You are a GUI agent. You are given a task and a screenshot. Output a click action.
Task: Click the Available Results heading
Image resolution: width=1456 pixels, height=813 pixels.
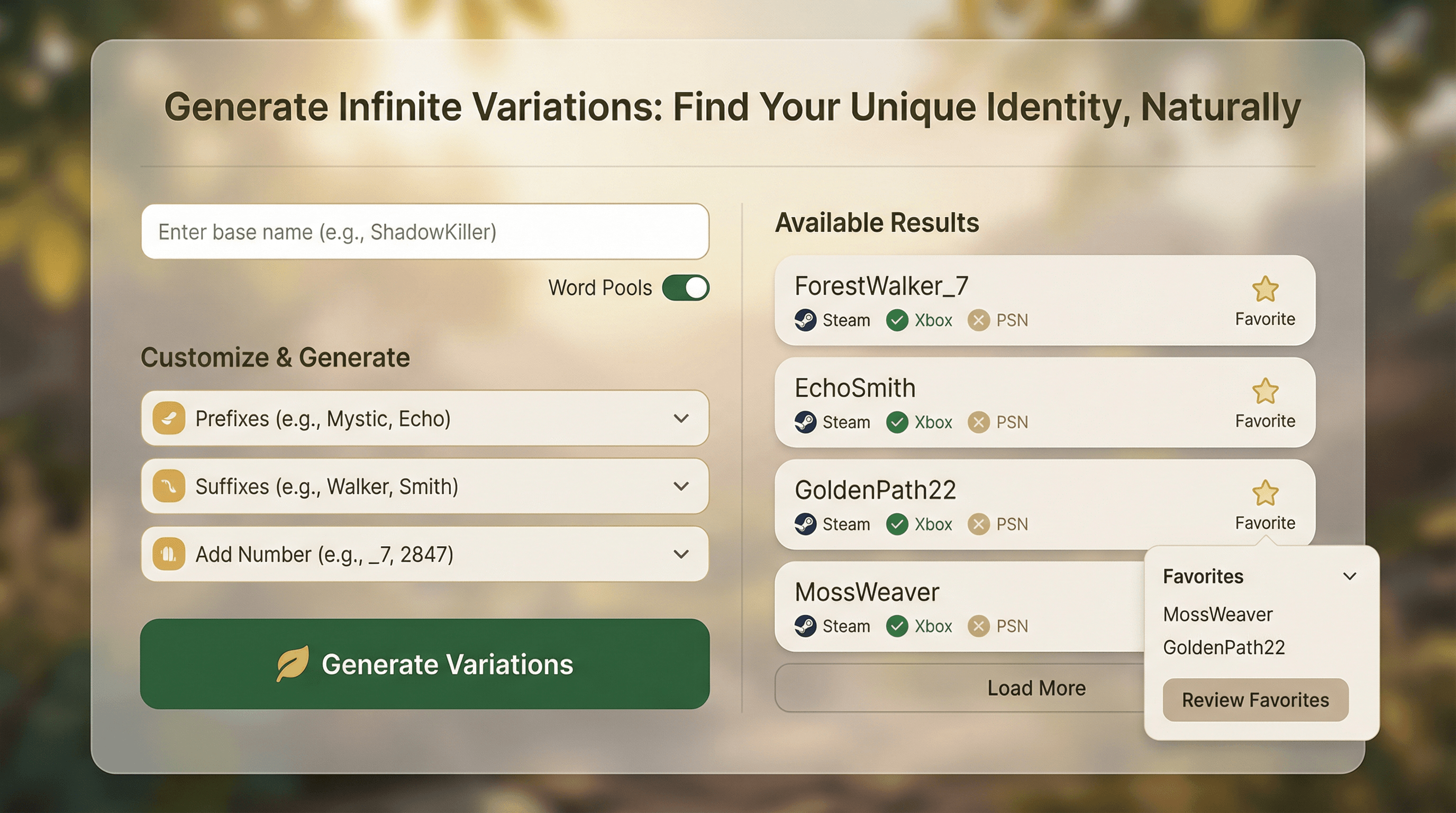click(877, 222)
